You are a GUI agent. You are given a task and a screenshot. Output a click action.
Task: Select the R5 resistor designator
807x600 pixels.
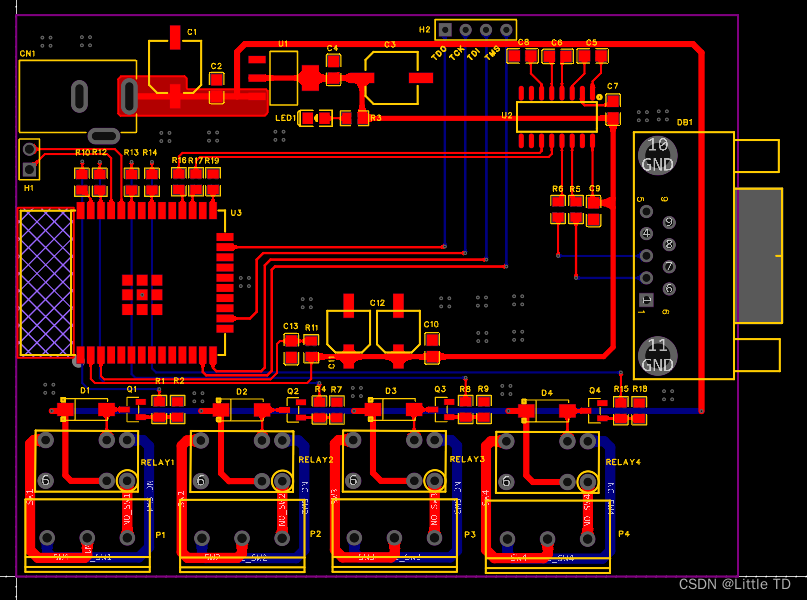tap(575, 189)
